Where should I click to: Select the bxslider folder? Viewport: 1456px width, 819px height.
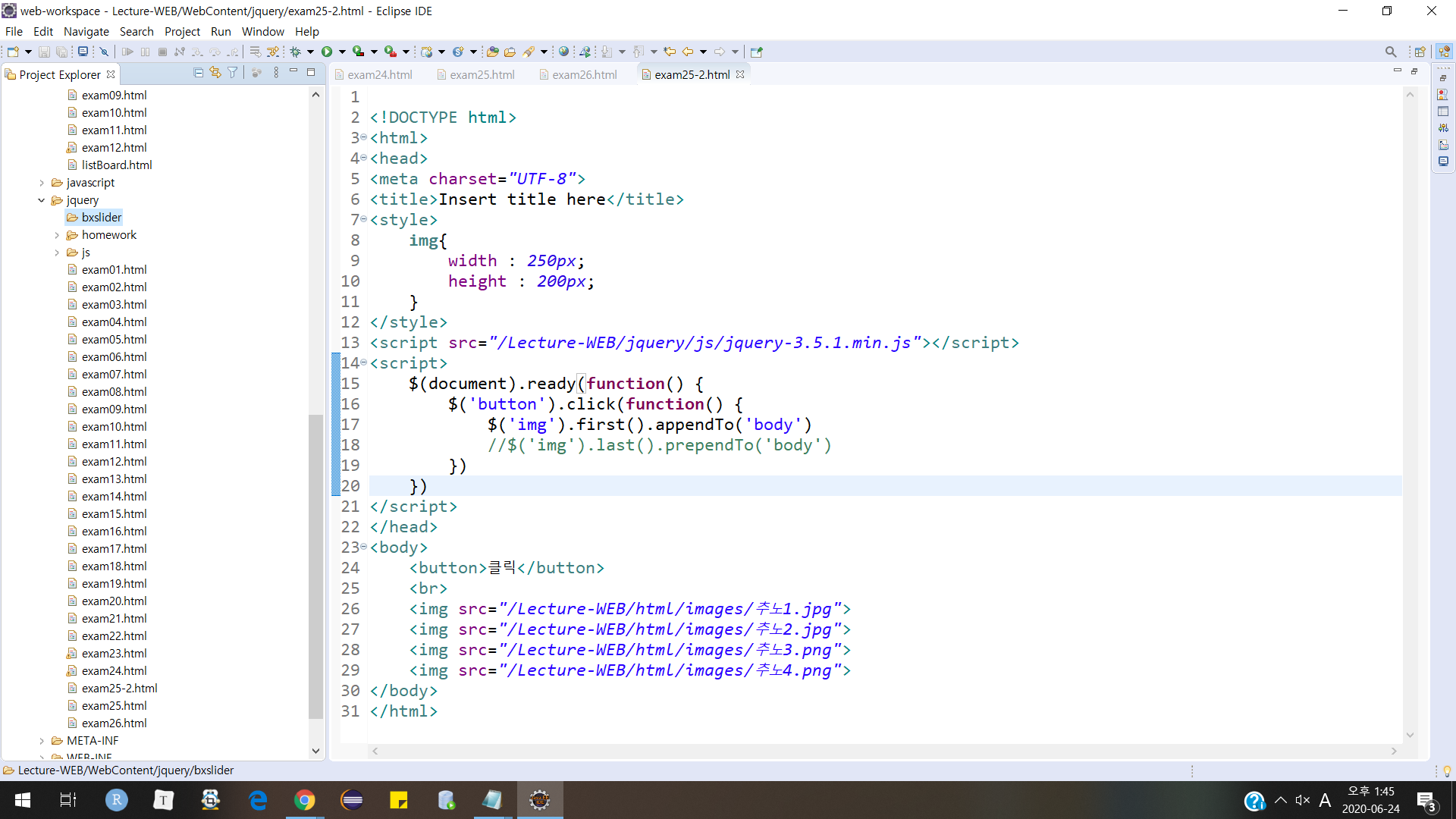pyautogui.click(x=101, y=218)
